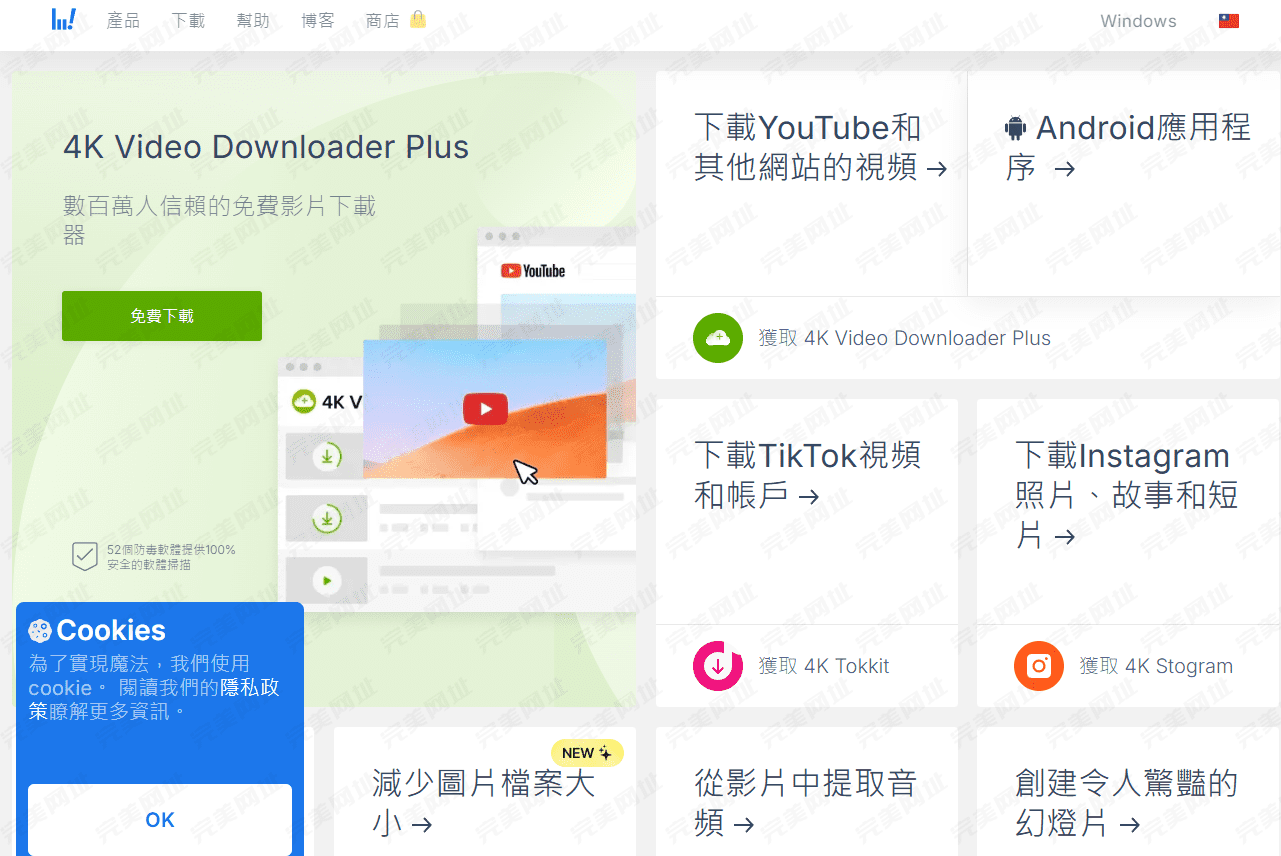Open the Windows platform dropdown
Image resolution: width=1281 pixels, height=856 pixels.
click(1138, 21)
